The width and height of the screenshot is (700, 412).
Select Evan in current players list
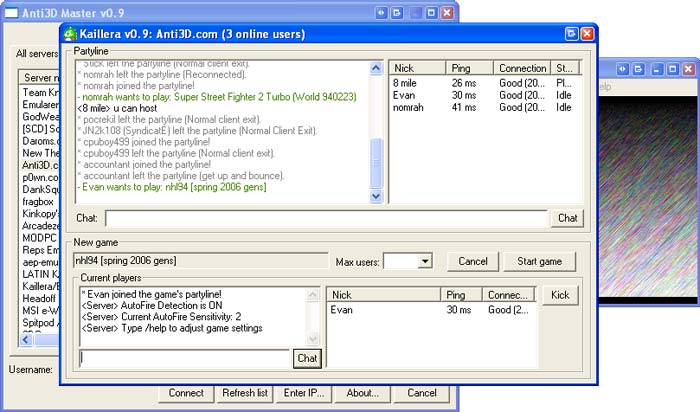(x=341, y=310)
